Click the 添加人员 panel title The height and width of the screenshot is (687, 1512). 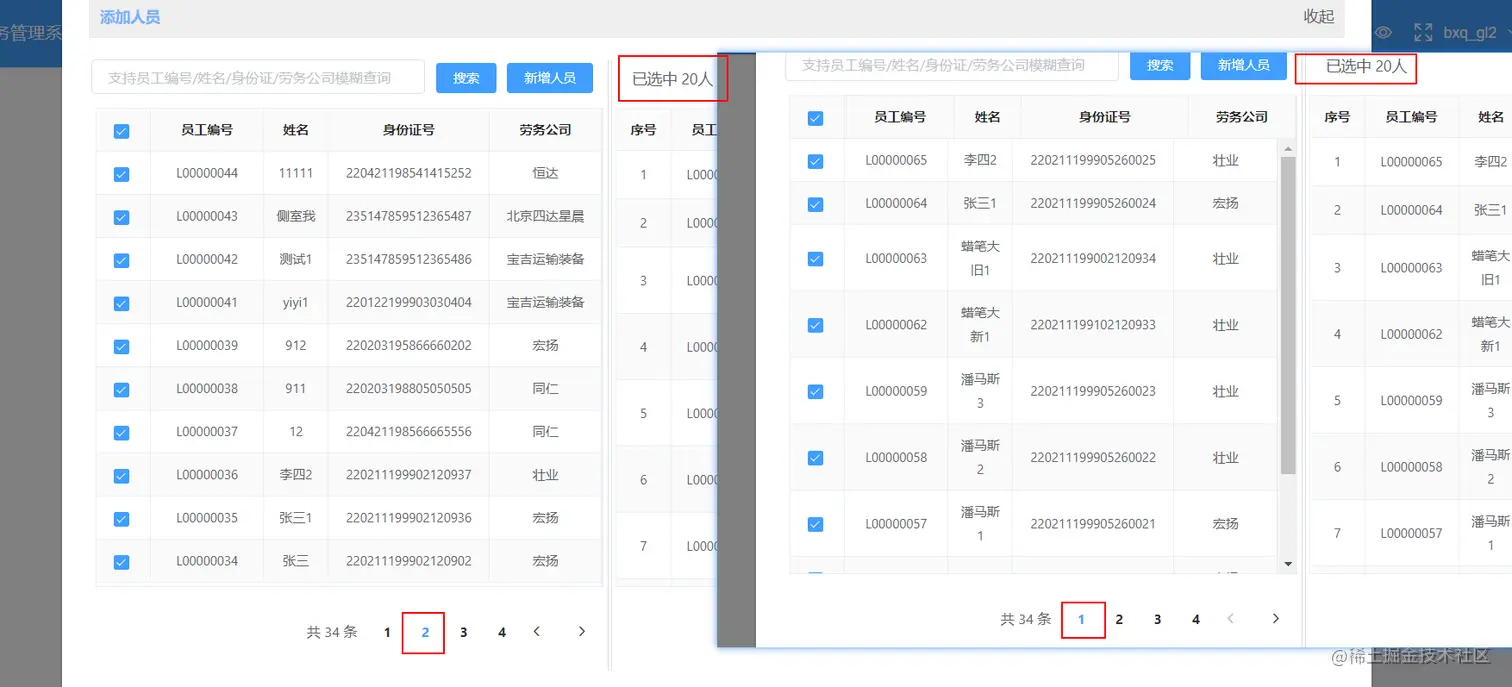pos(130,17)
